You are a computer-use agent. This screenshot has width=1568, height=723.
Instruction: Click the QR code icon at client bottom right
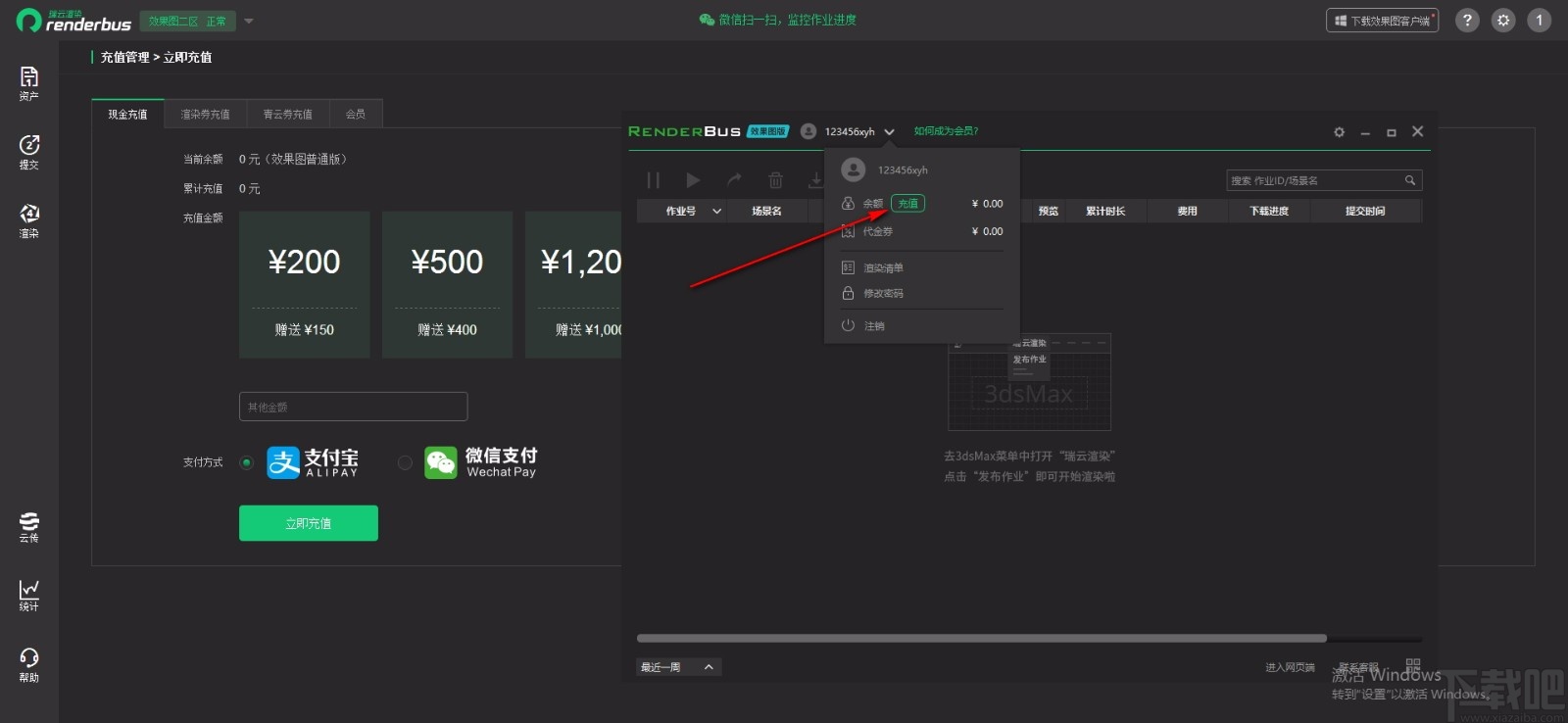(1412, 665)
